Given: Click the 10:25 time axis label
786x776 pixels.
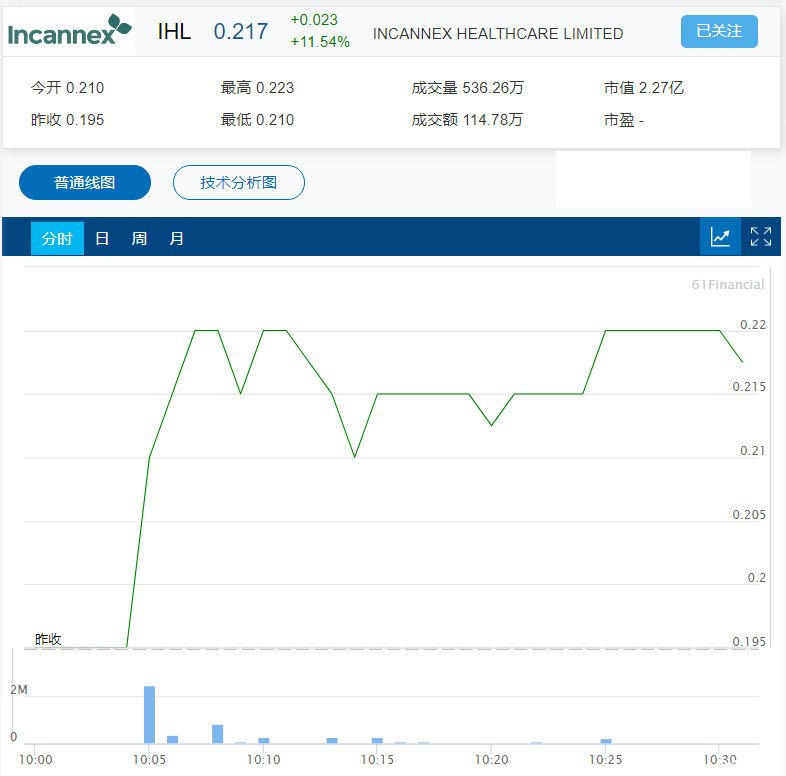Looking at the screenshot, I should point(606,759).
